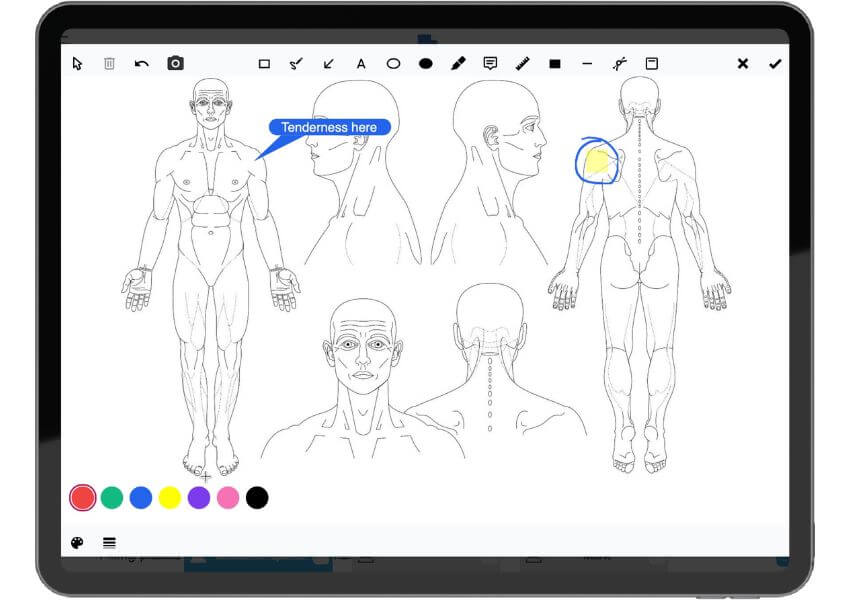850x600 pixels.
Task: Open the line thickness menu
Action: [x=109, y=543]
